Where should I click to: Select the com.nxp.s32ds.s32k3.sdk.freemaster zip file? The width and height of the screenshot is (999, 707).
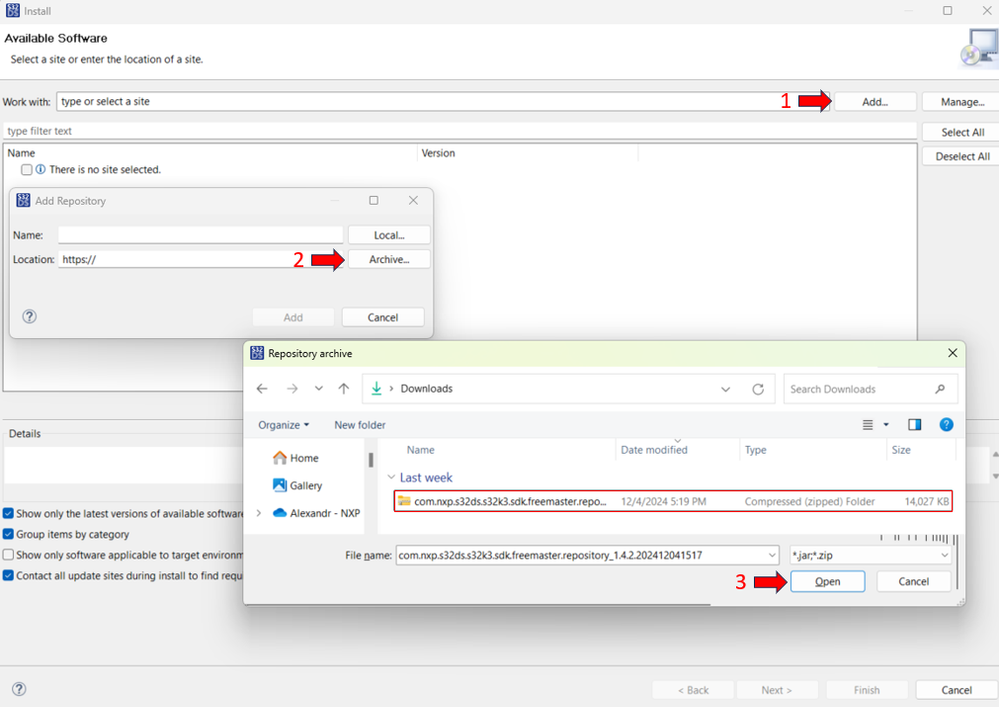[x=673, y=501]
